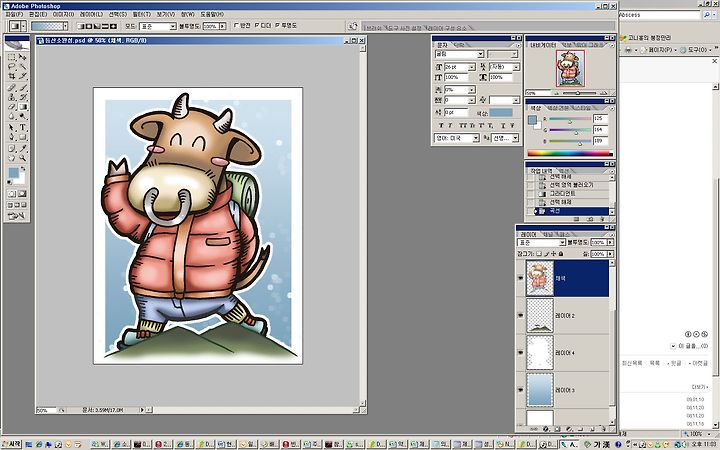The height and width of the screenshot is (450, 720).
Task: Select the Blur tool
Action: (x=11, y=116)
